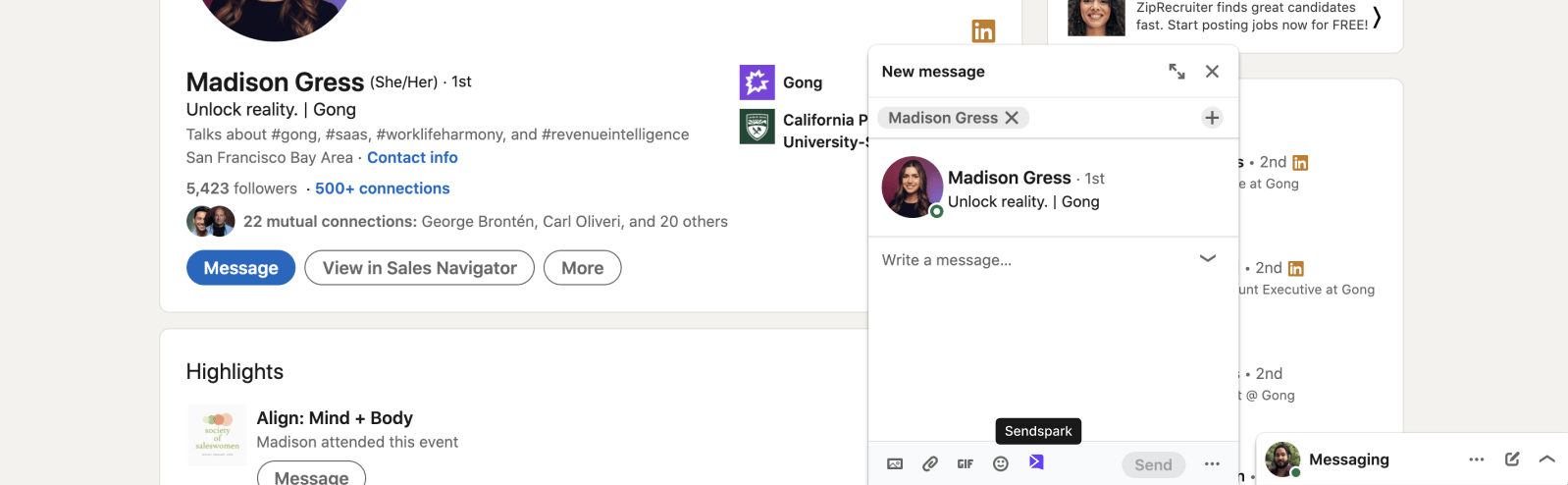
Task: Click the Sendspark icon in message toolbar
Action: (1036, 462)
